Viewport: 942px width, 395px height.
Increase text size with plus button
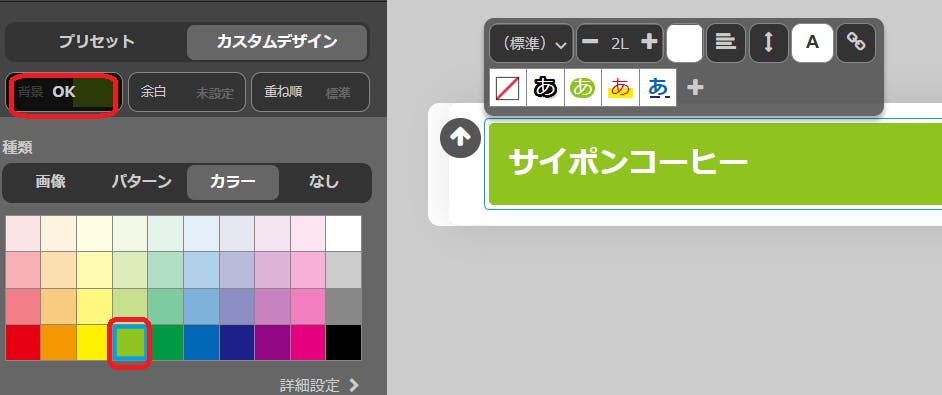pos(649,41)
